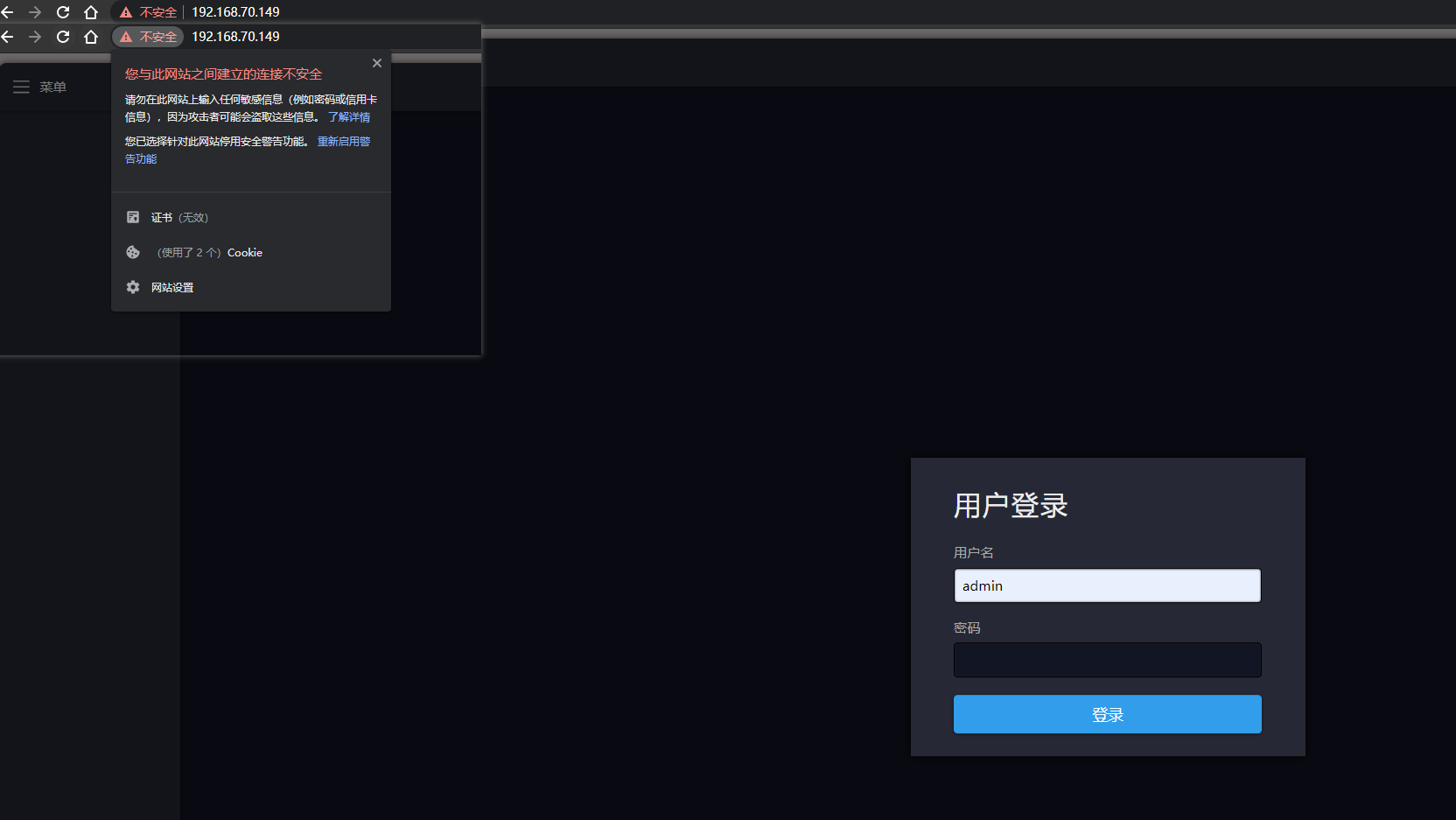Click the 用户名 field containing admin
Viewport: 1456px width, 820px height.
pyautogui.click(x=1108, y=585)
